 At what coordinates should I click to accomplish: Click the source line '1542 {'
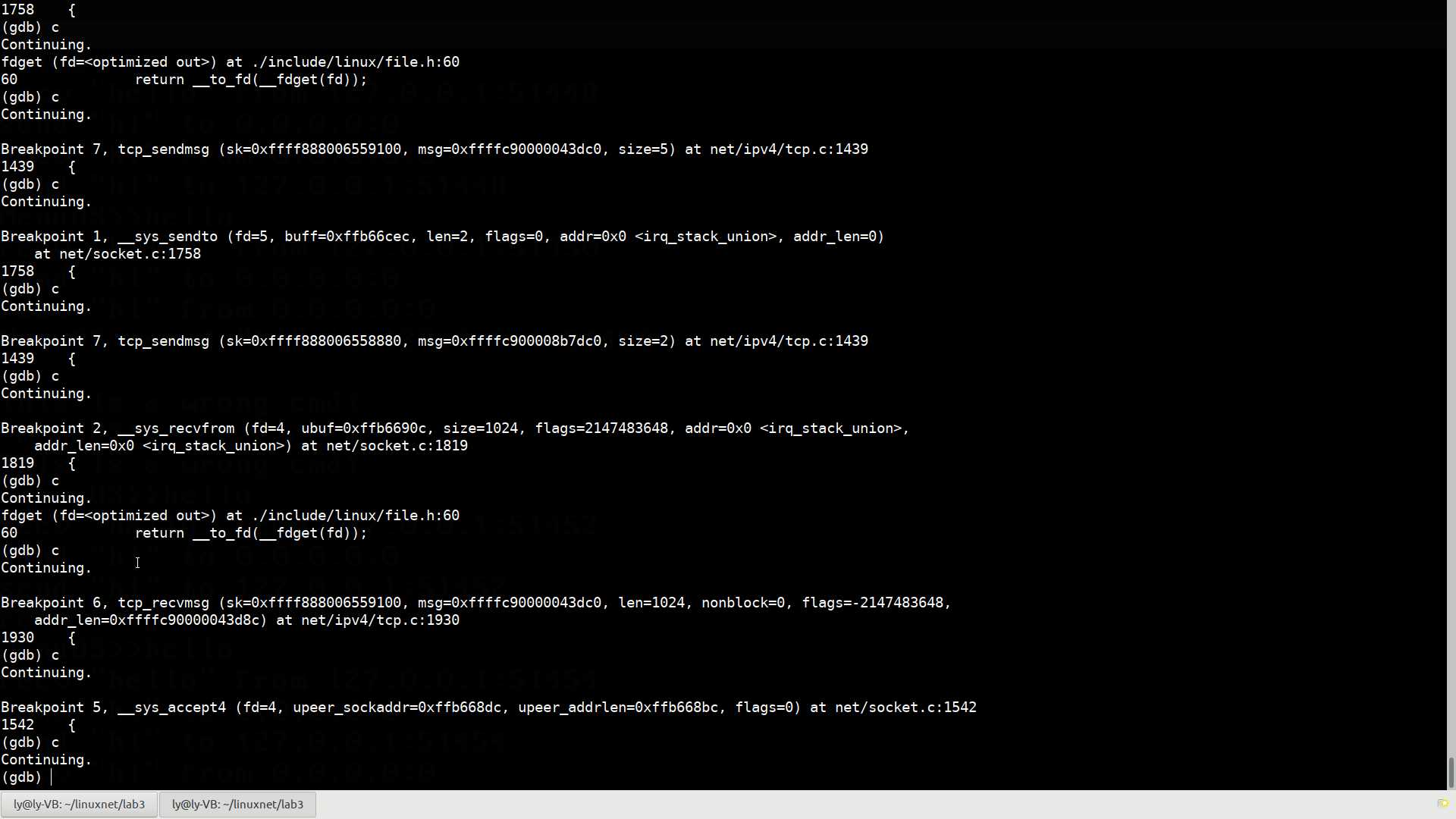point(39,725)
